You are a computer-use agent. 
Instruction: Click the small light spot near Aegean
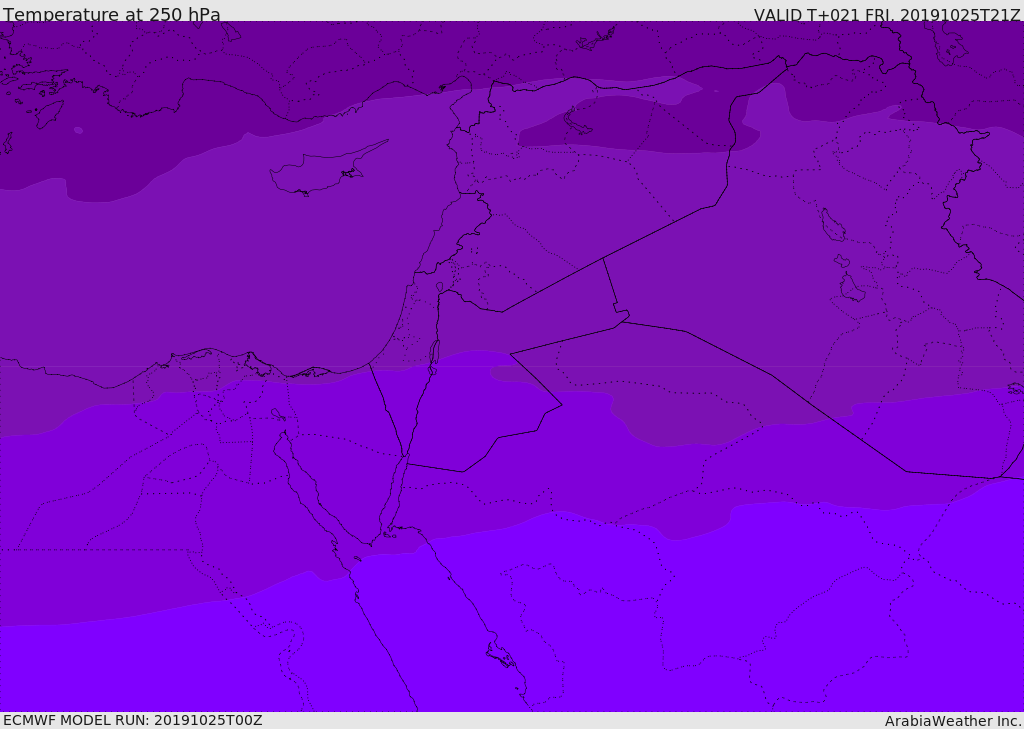pos(78,131)
